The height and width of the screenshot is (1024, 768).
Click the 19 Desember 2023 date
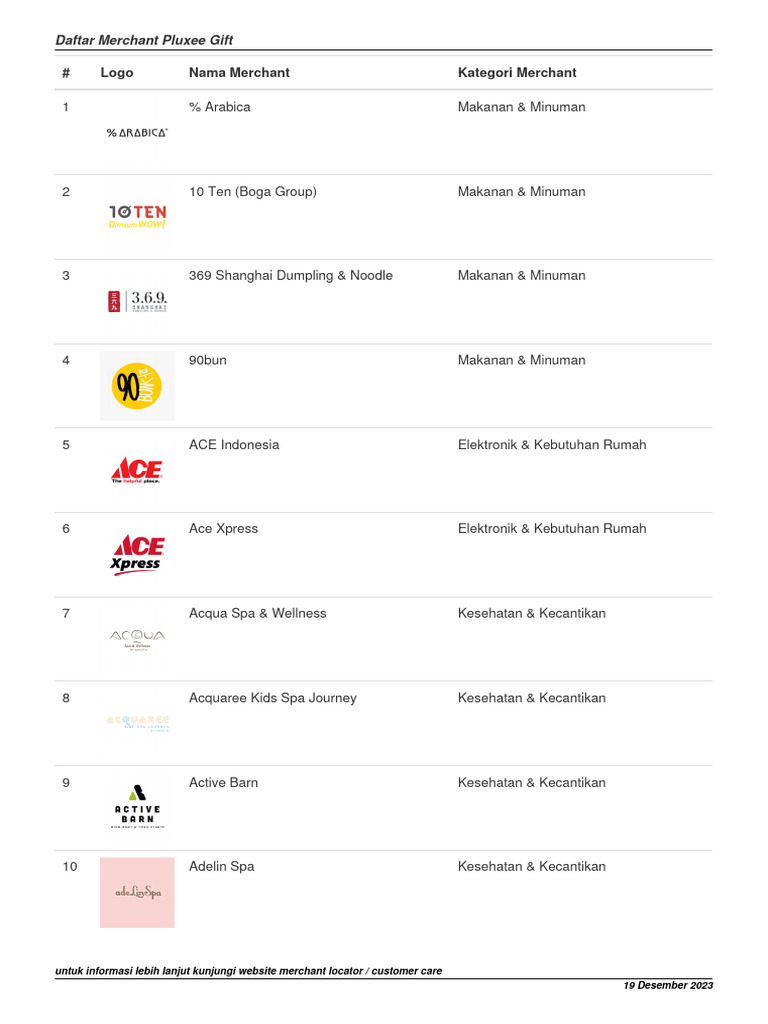668,986
